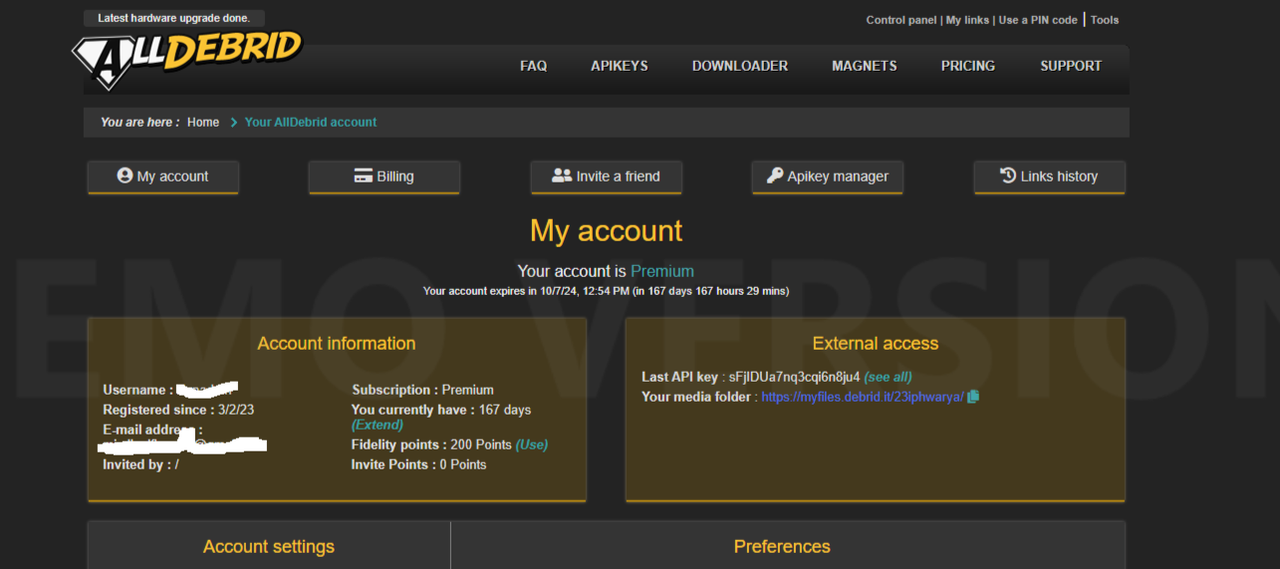Click Latest hardware upgrade done notice

tap(174, 18)
